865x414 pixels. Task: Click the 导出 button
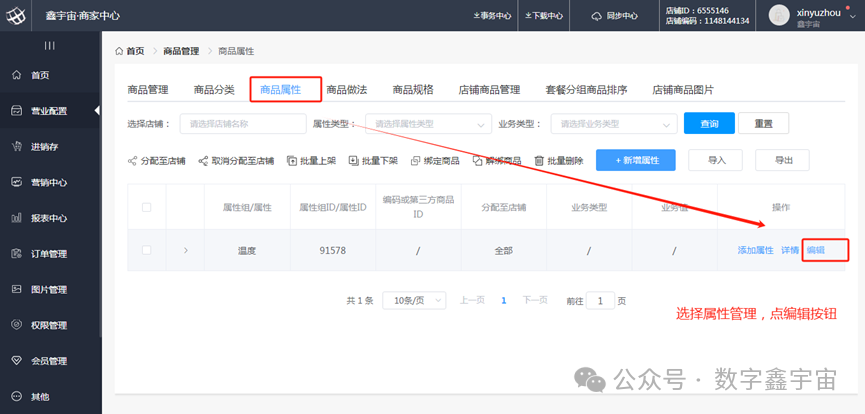pyautogui.click(x=782, y=160)
